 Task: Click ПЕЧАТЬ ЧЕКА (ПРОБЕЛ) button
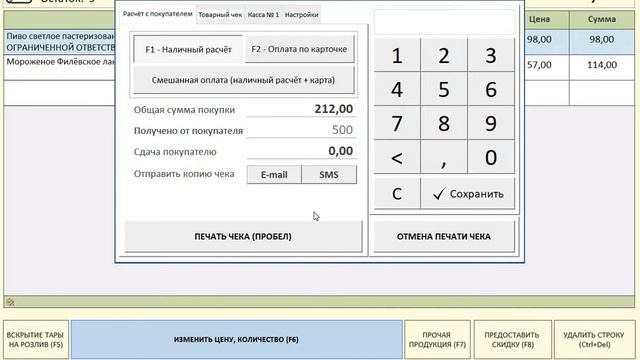[x=243, y=236]
